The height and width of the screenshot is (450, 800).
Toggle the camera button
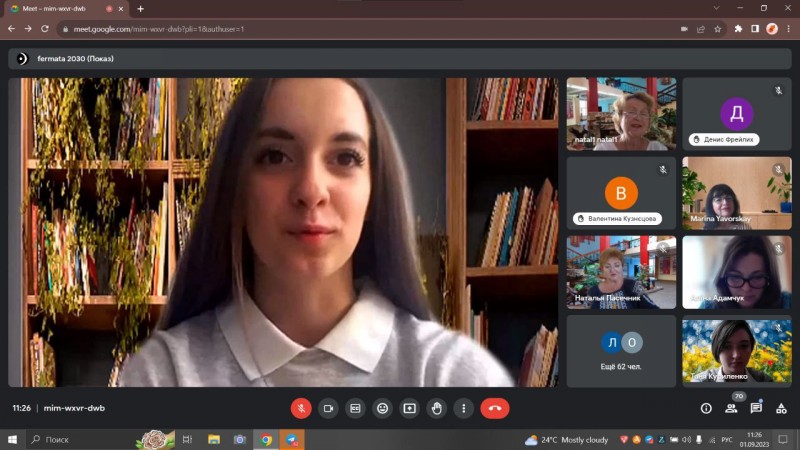click(x=328, y=408)
